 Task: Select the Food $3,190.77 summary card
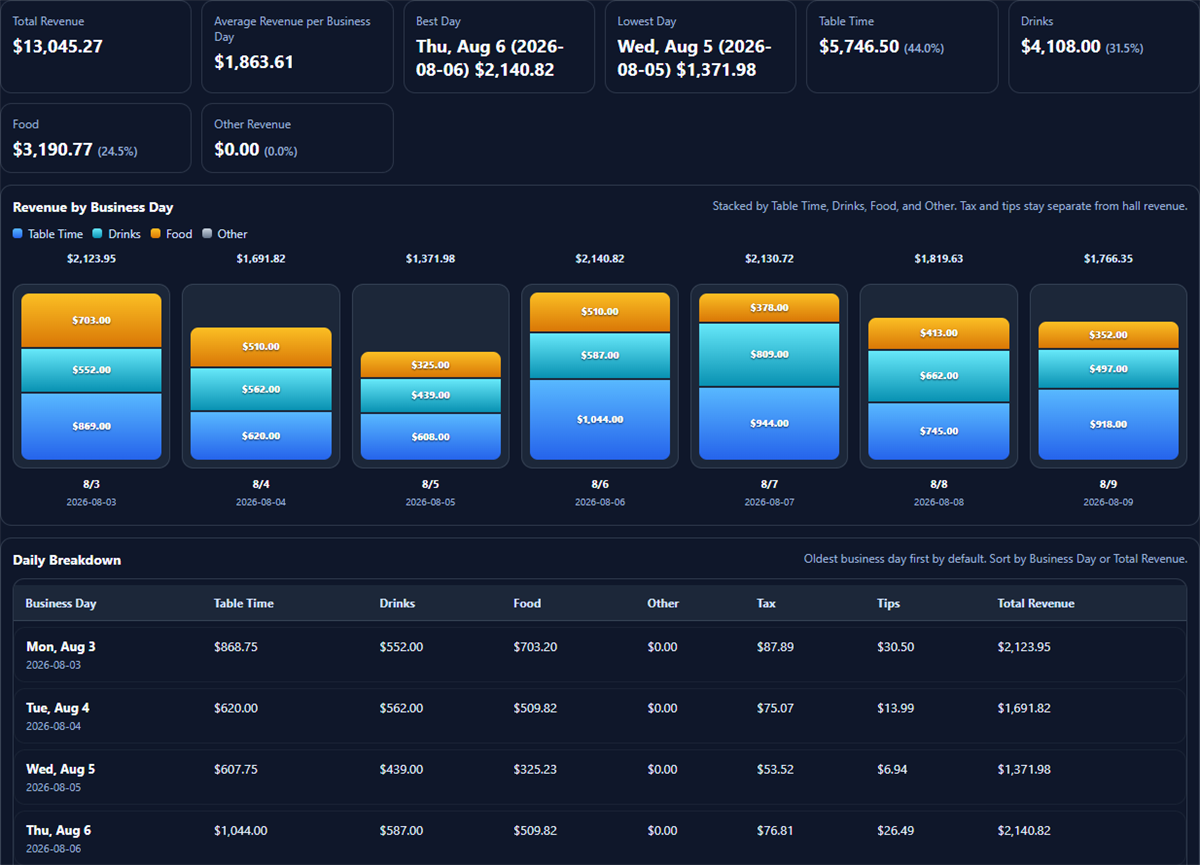(x=96, y=138)
